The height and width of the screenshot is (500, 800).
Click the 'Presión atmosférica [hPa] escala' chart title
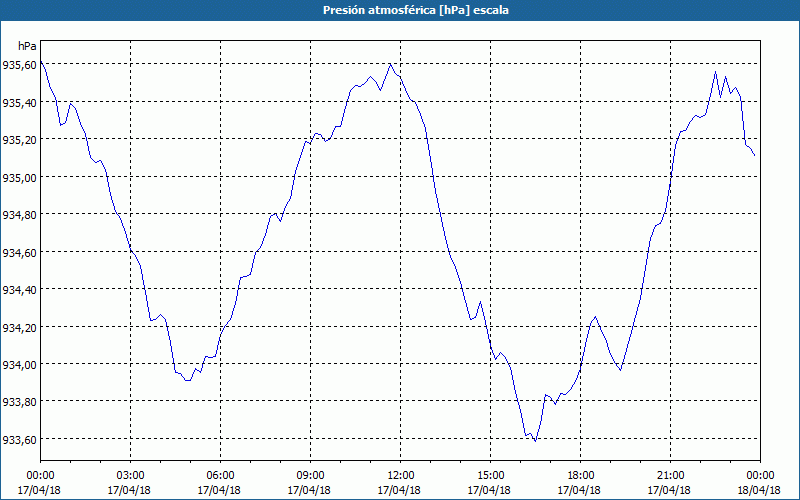point(416,10)
